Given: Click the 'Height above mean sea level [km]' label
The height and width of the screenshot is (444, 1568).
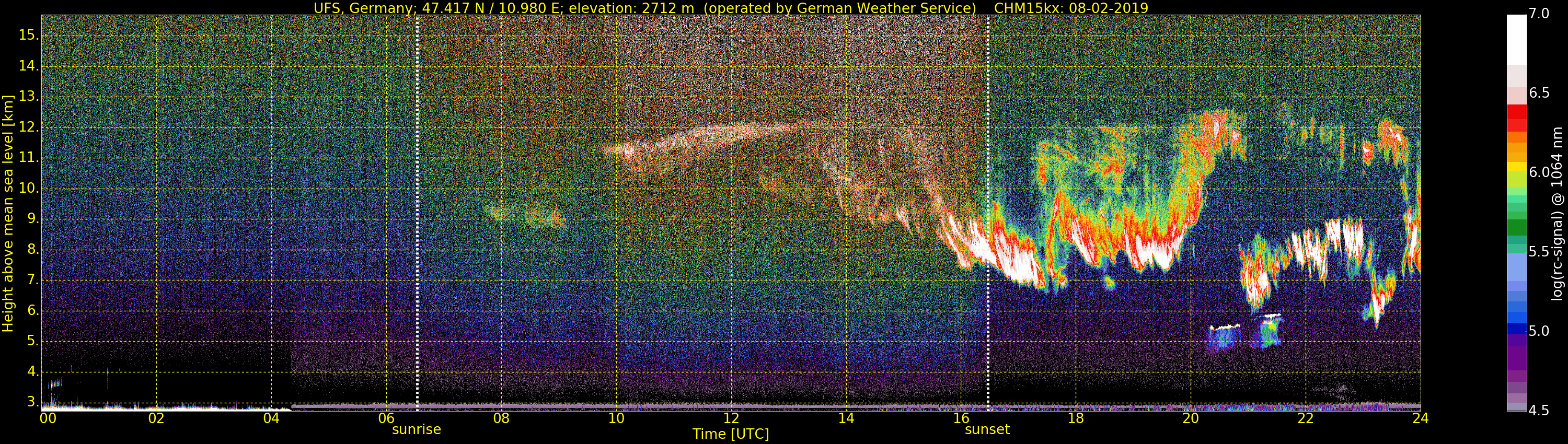Looking at the screenshot, I should point(8,214).
